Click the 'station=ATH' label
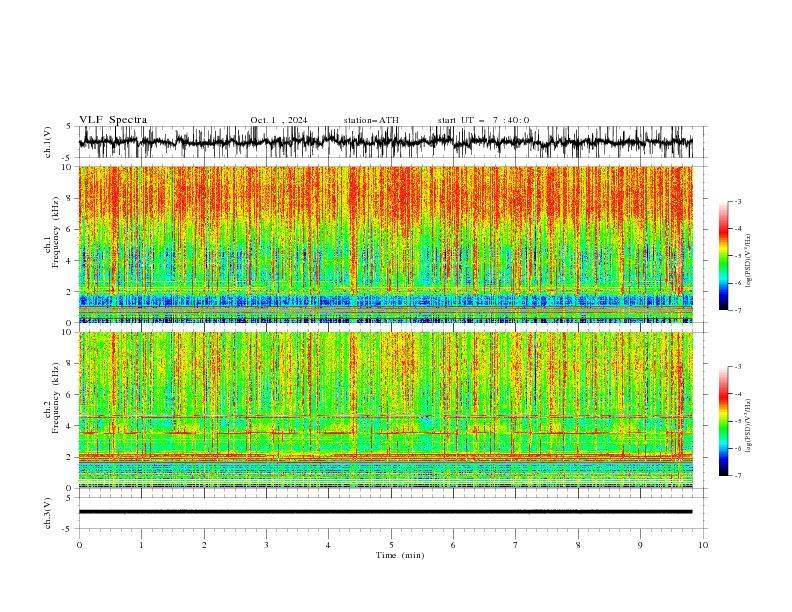 pyautogui.click(x=371, y=120)
